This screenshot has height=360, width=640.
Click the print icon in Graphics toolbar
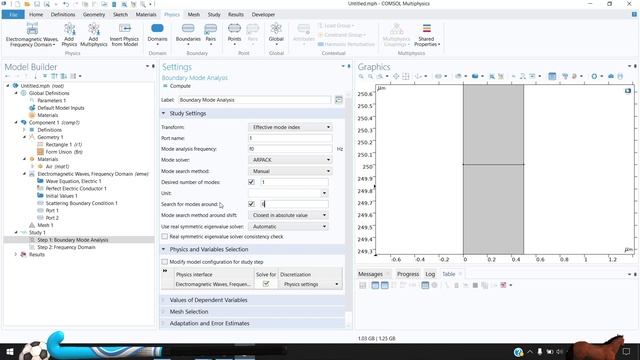[620, 76]
